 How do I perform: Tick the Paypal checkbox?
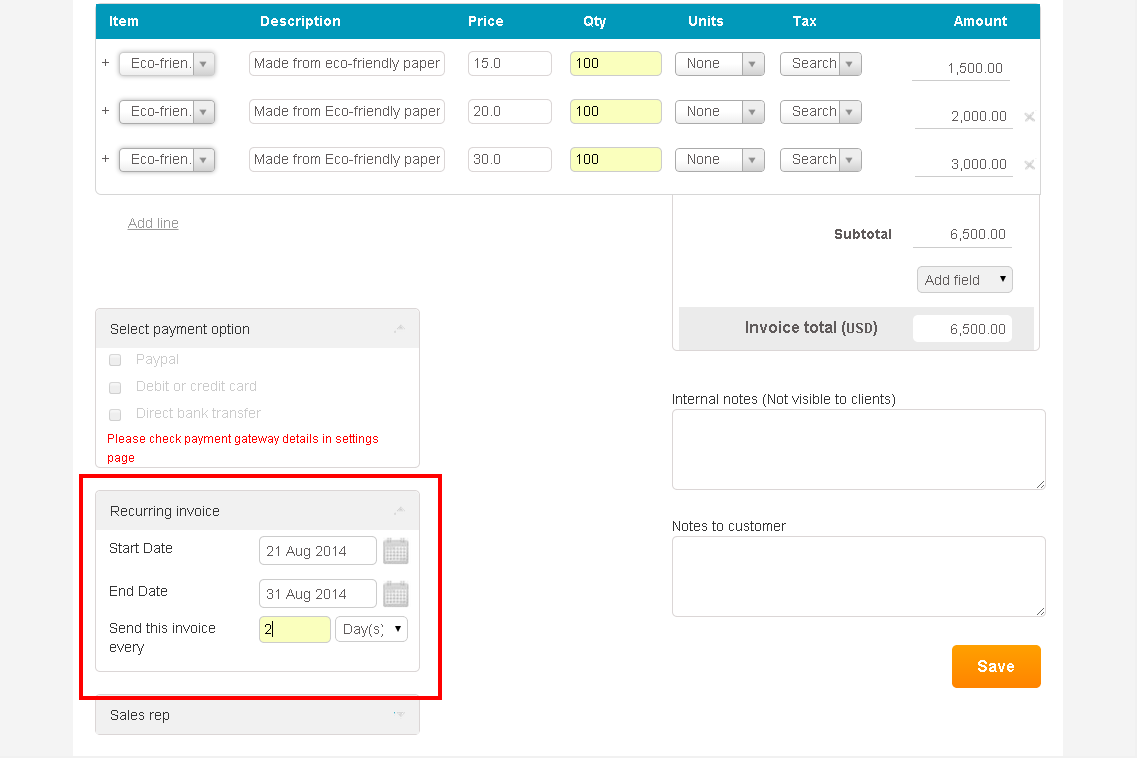click(x=115, y=360)
